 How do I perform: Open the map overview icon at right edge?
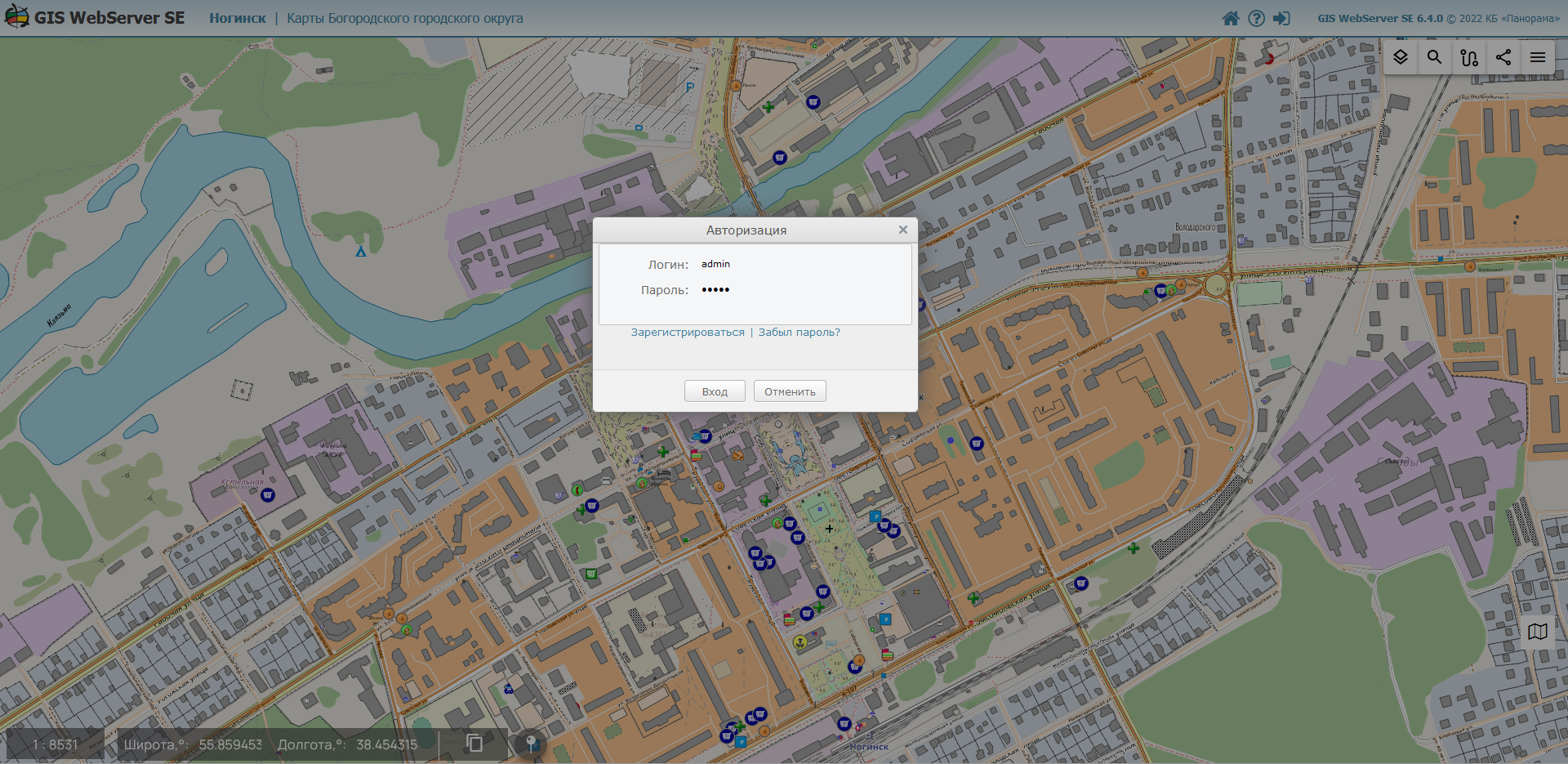tap(1537, 632)
